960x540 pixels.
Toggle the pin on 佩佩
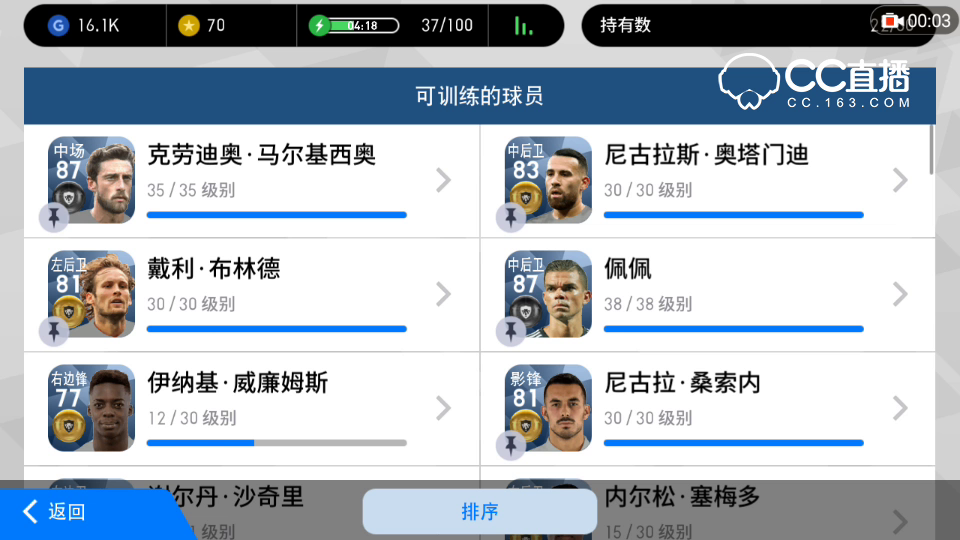point(511,331)
